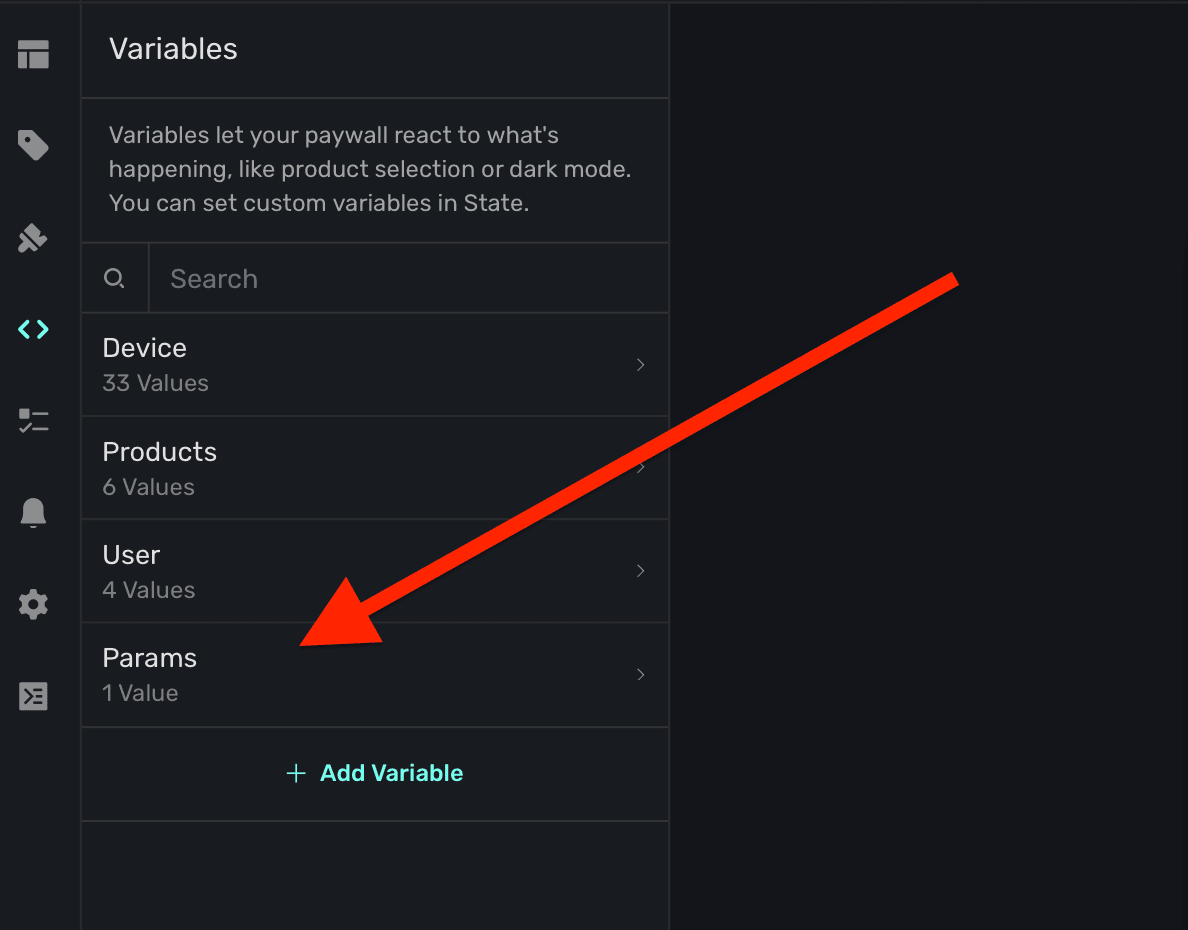Image resolution: width=1188 pixels, height=930 pixels.
Task: Click the plus icon beside Add Variable
Action: point(296,773)
